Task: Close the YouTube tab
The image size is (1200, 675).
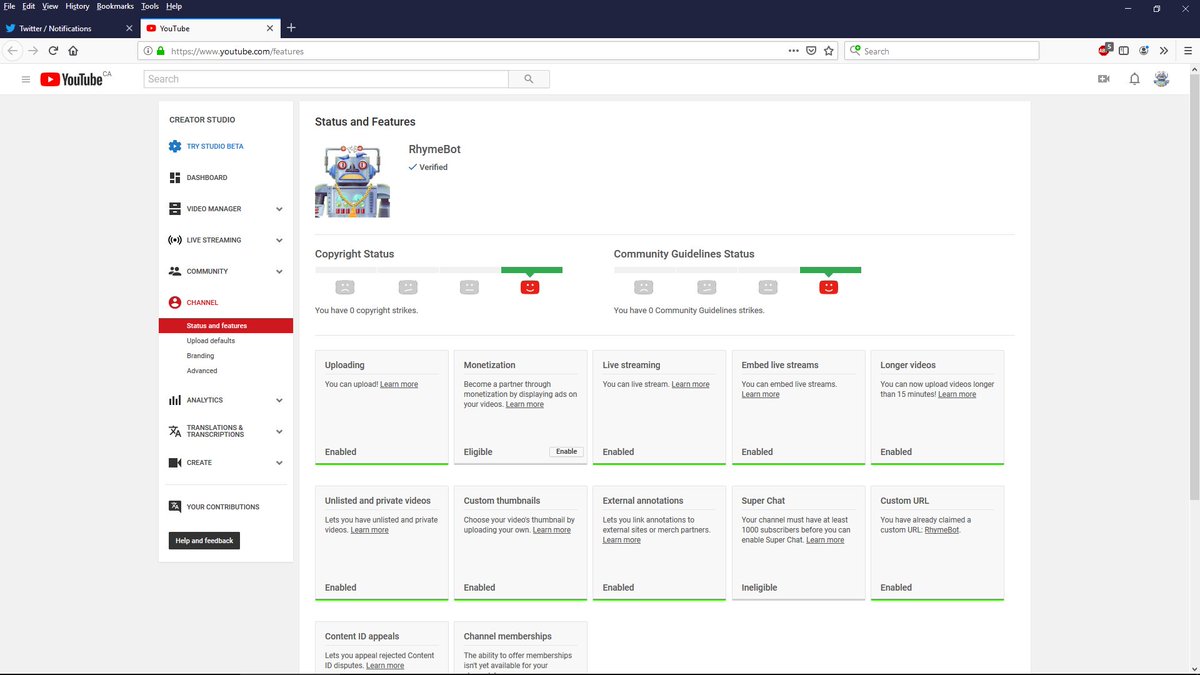Action: tap(270, 28)
